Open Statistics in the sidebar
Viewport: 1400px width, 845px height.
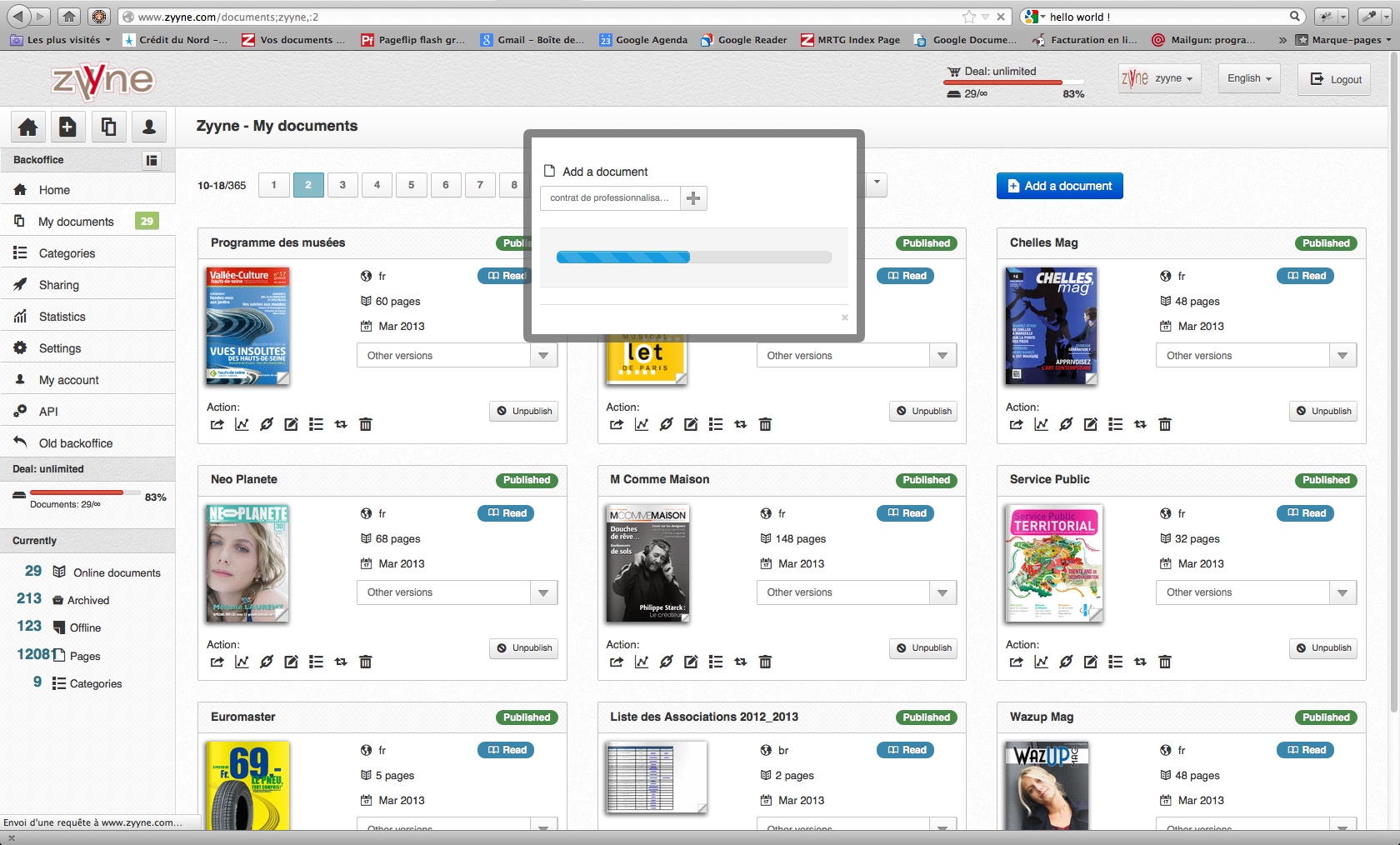(87, 317)
